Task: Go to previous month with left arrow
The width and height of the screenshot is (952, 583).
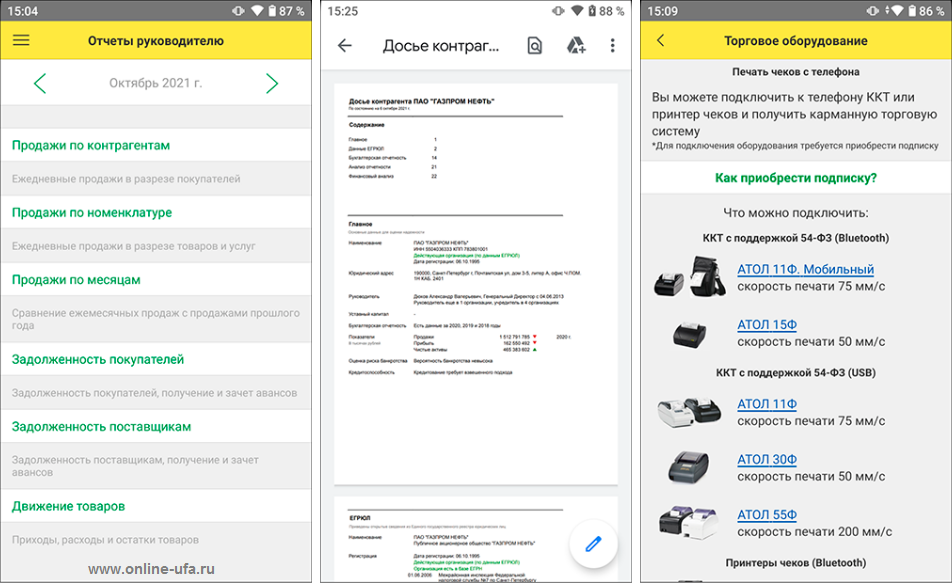Action: (x=40, y=83)
